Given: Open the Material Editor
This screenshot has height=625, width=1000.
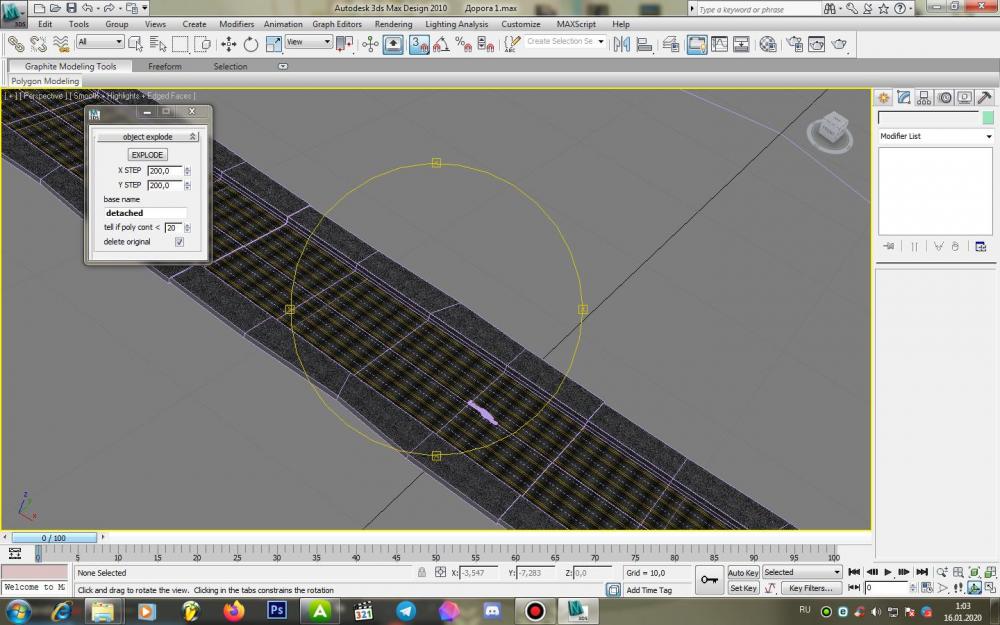Looking at the screenshot, I should click(768, 44).
